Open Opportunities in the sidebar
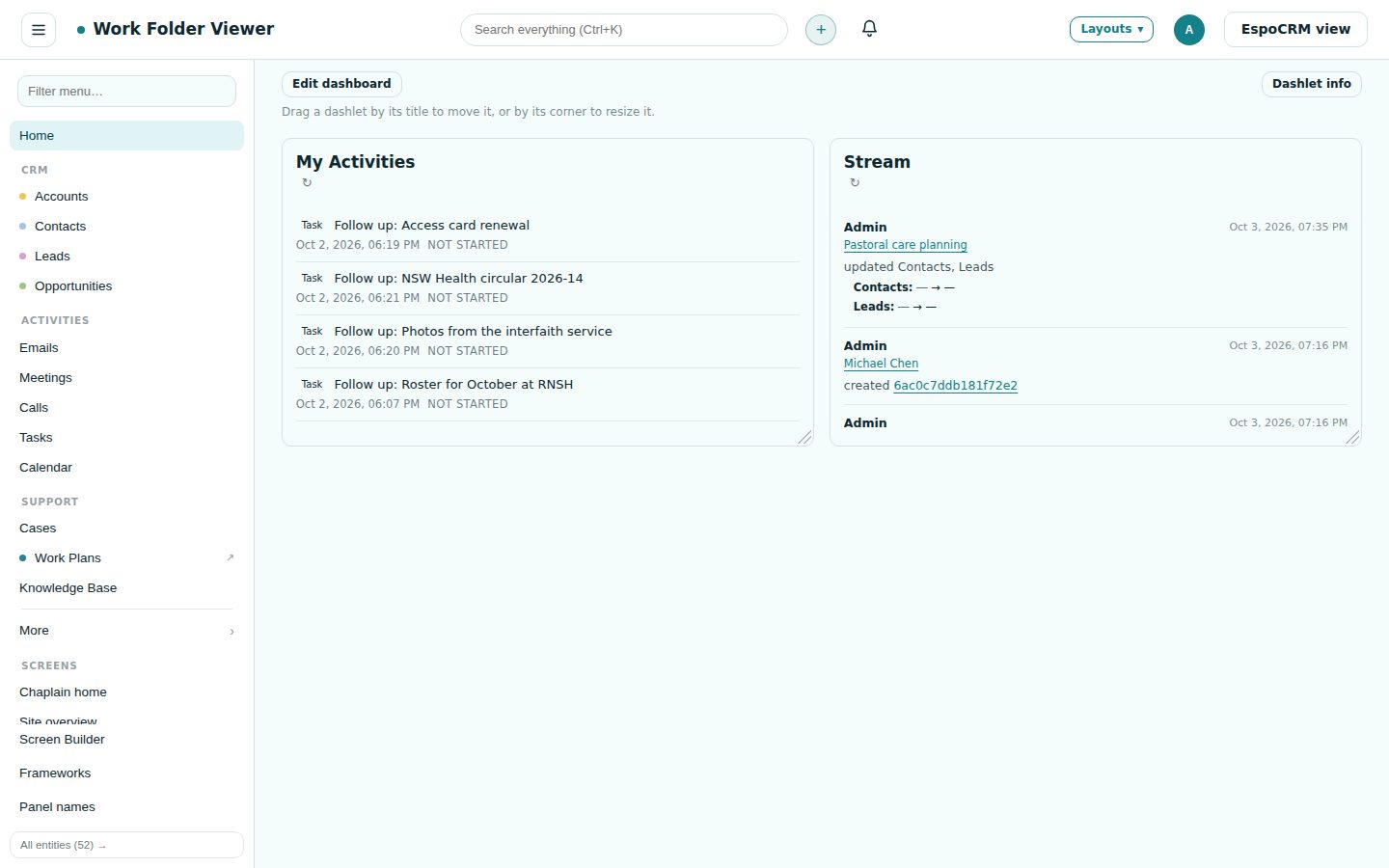Viewport: 1389px width, 868px height. [126, 285]
